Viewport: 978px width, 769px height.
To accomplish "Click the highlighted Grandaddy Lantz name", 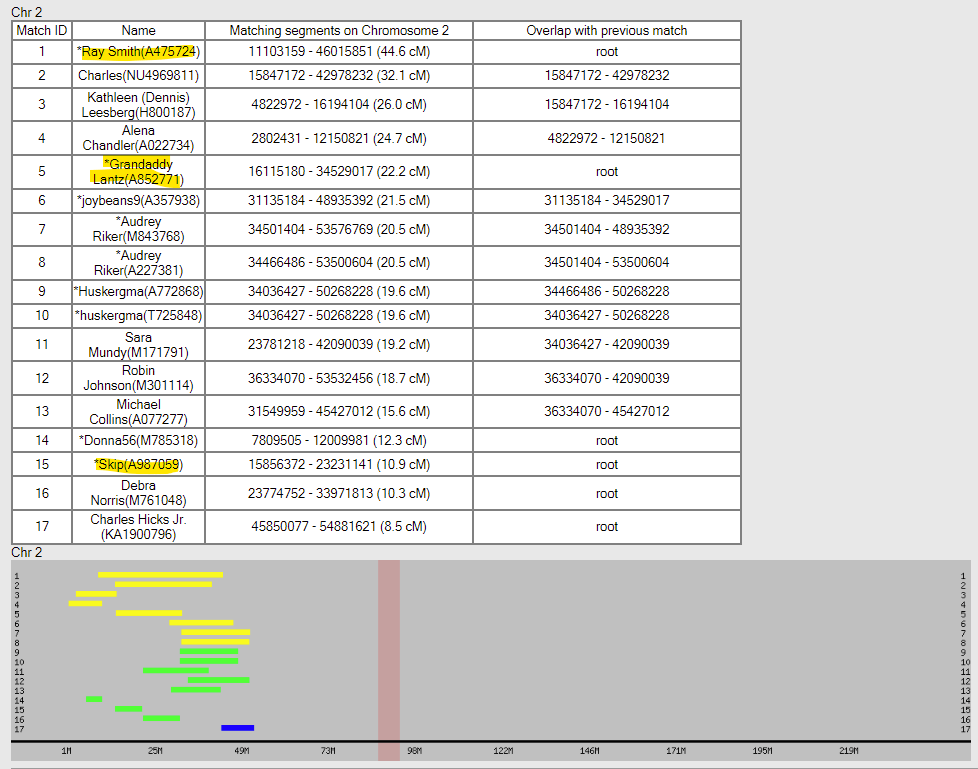I will (x=139, y=171).
